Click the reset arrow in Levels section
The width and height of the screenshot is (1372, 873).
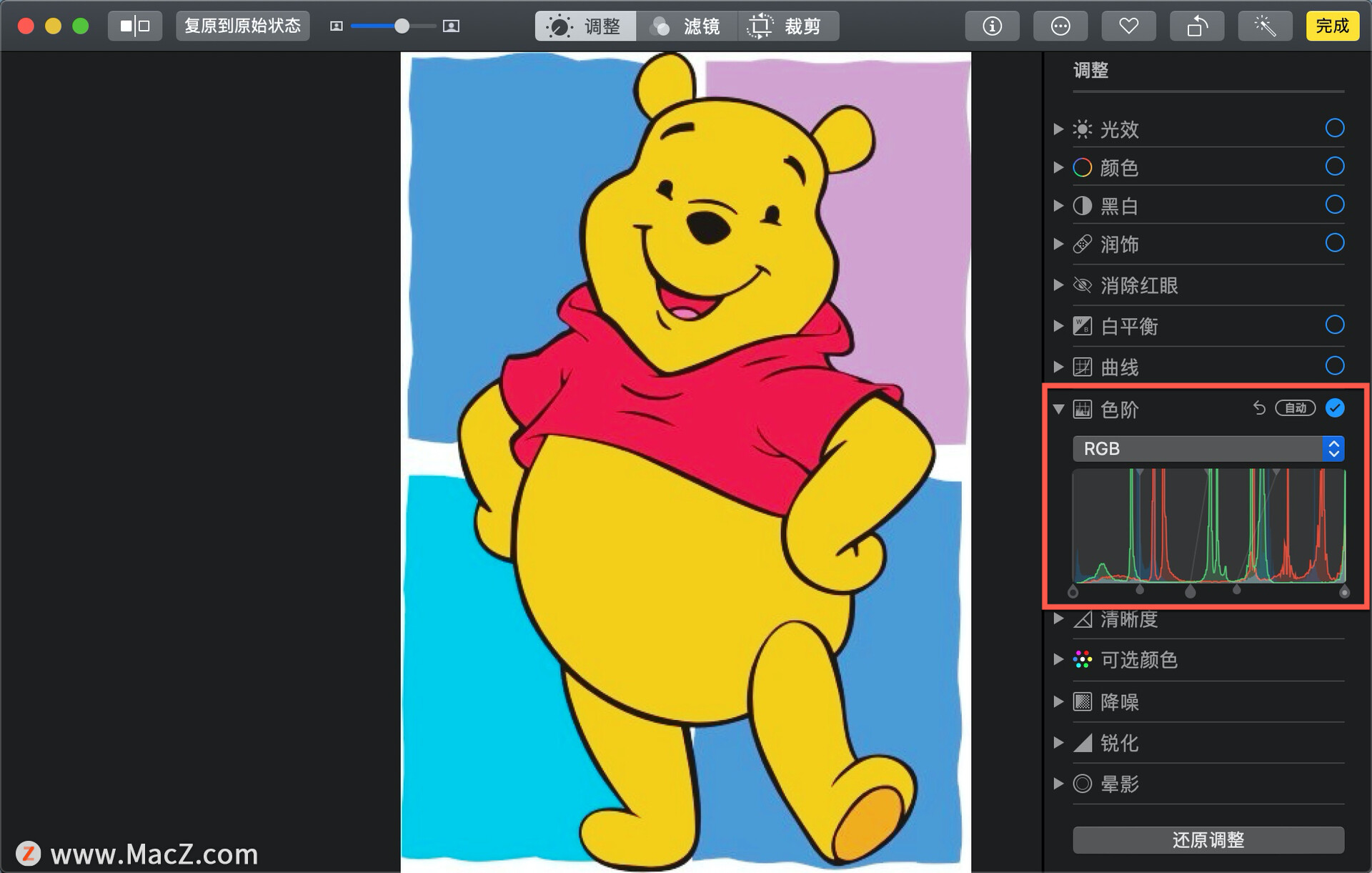(1259, 408)
